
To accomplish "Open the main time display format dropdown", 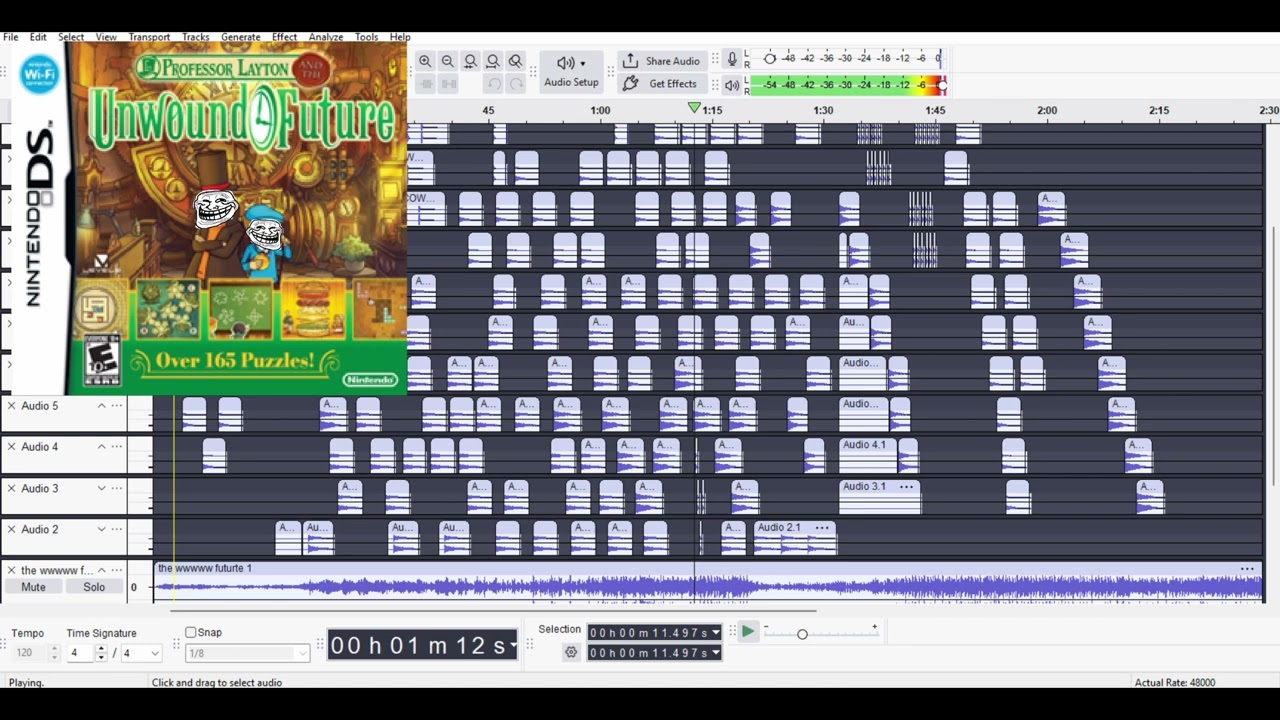I will coord(513,645).
